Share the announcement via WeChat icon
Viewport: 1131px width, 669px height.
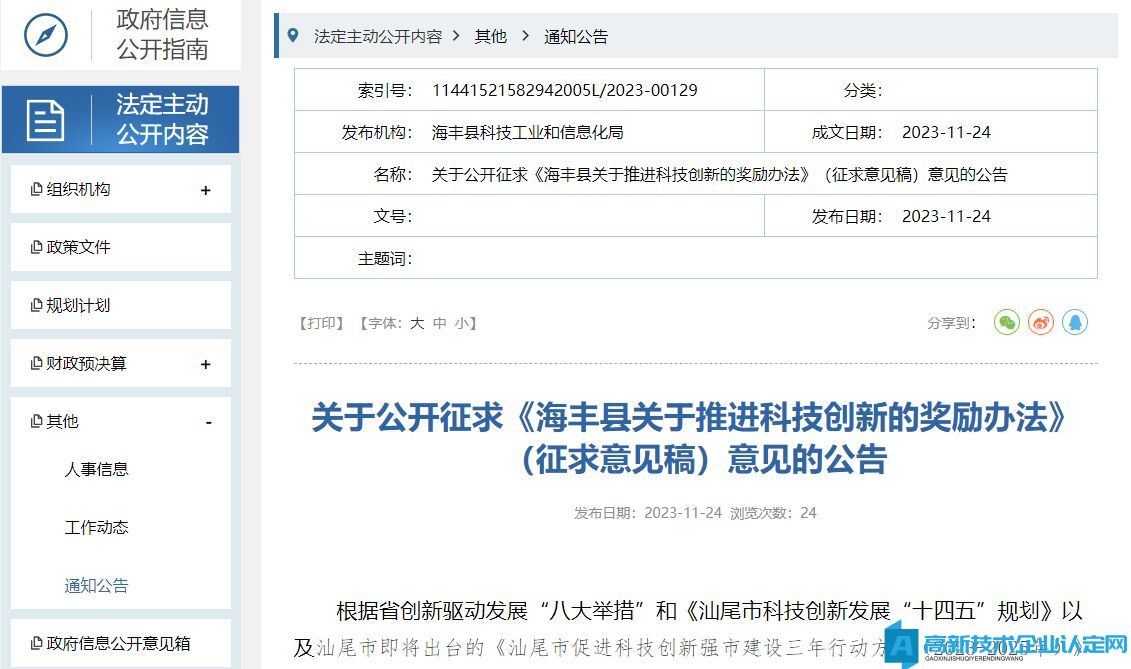tap(1006, 322)
